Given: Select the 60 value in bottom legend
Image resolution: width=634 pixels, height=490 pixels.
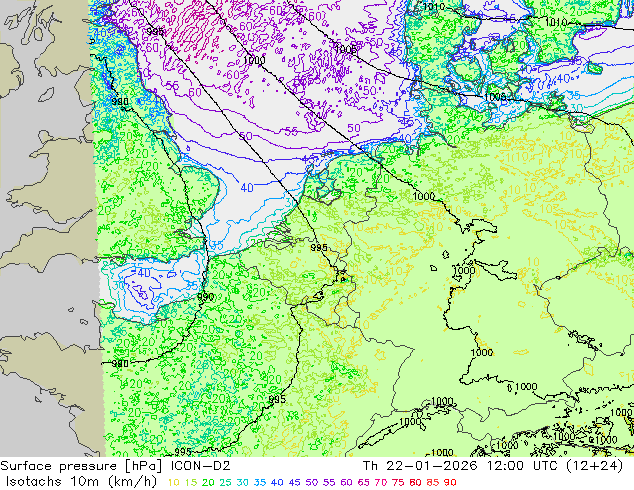Looking at the screenshot, I should pos(346,482).
